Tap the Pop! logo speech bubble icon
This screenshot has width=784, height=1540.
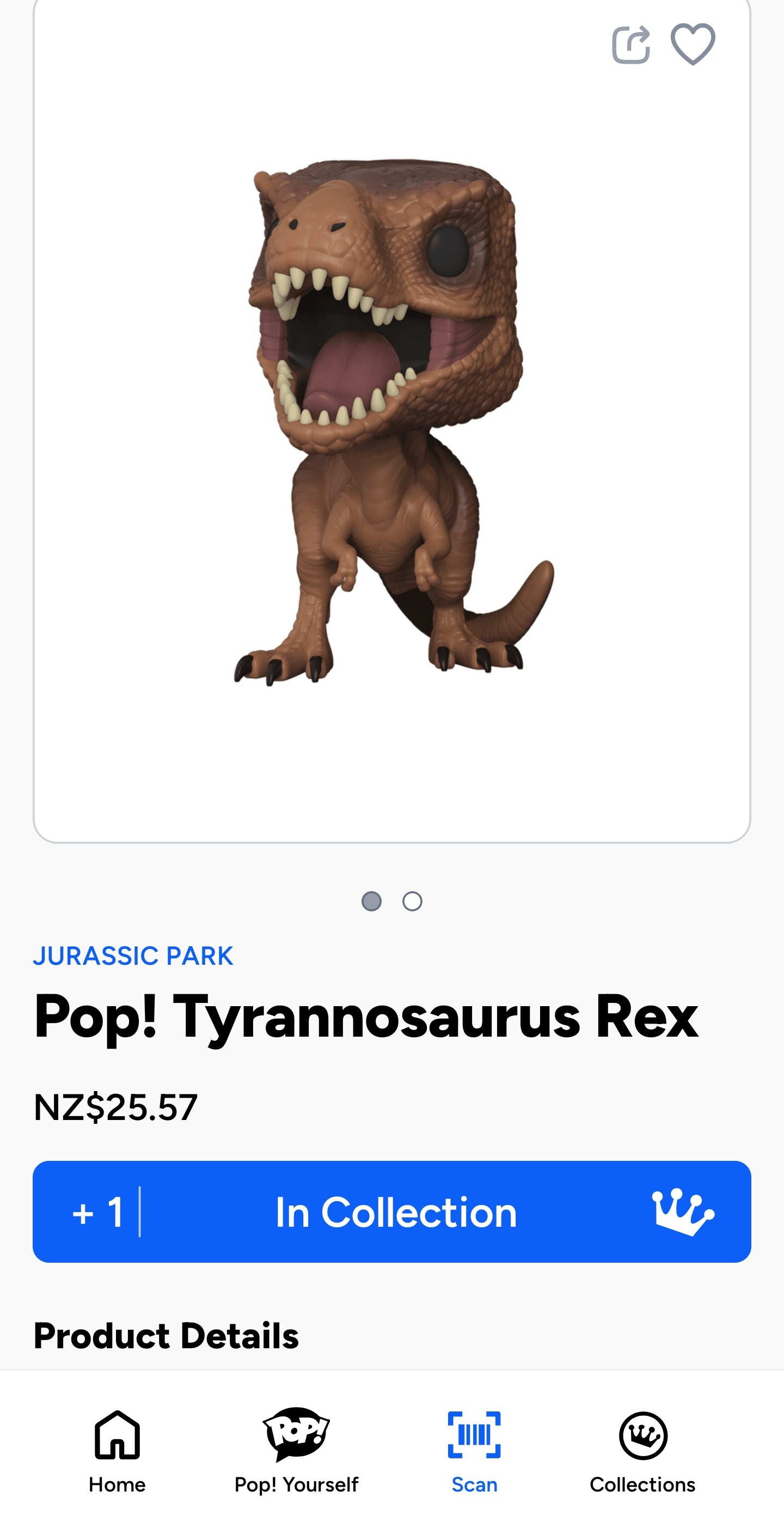pos(296,1434)
